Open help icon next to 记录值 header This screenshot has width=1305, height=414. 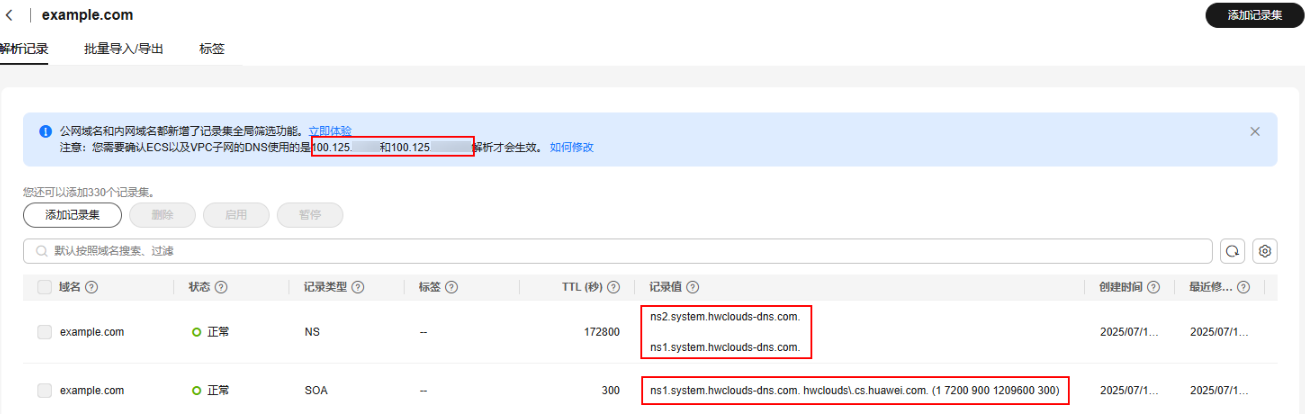click(x=692, y=287)
